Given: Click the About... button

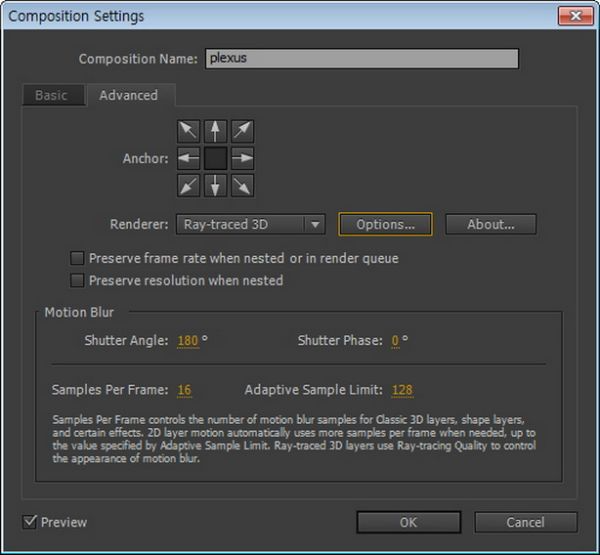Looking at the screenshot, I should pos(491,224).
